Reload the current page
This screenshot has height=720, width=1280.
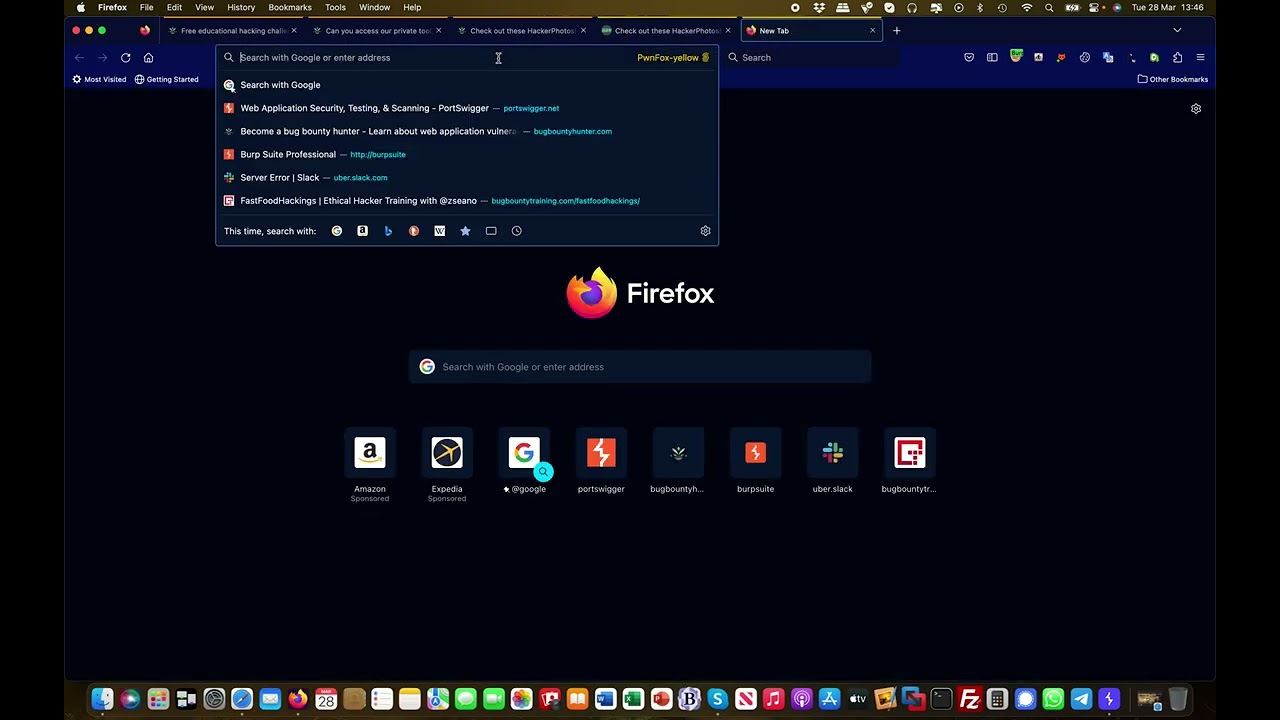(x=125, y=57)
